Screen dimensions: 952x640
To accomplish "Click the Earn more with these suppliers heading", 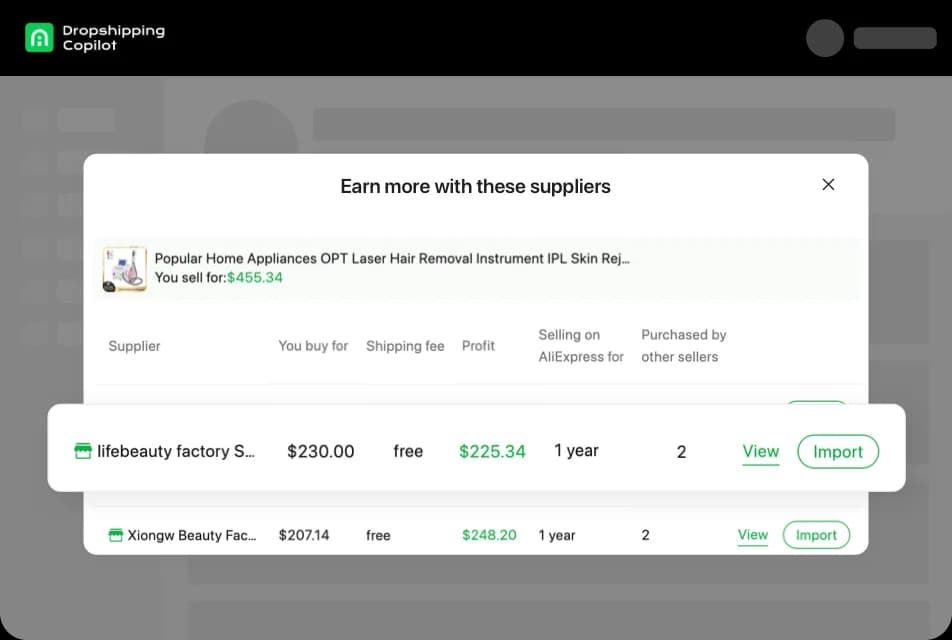I will click(475, 186).
